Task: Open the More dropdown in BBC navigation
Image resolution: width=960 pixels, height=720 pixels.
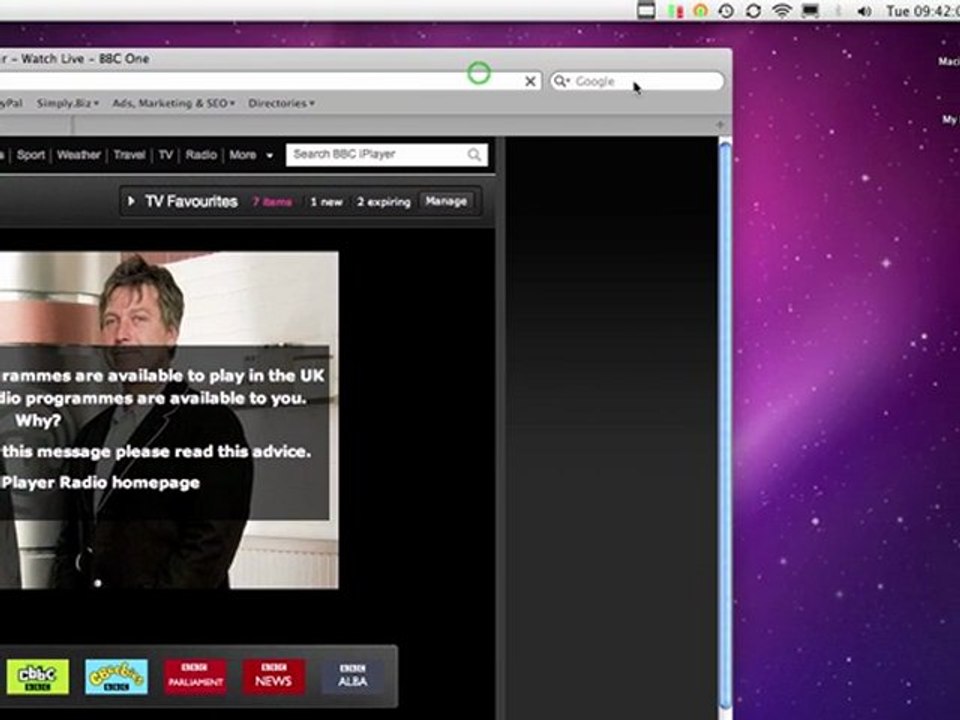Action: pyautogui.click(x=251, y=155)
